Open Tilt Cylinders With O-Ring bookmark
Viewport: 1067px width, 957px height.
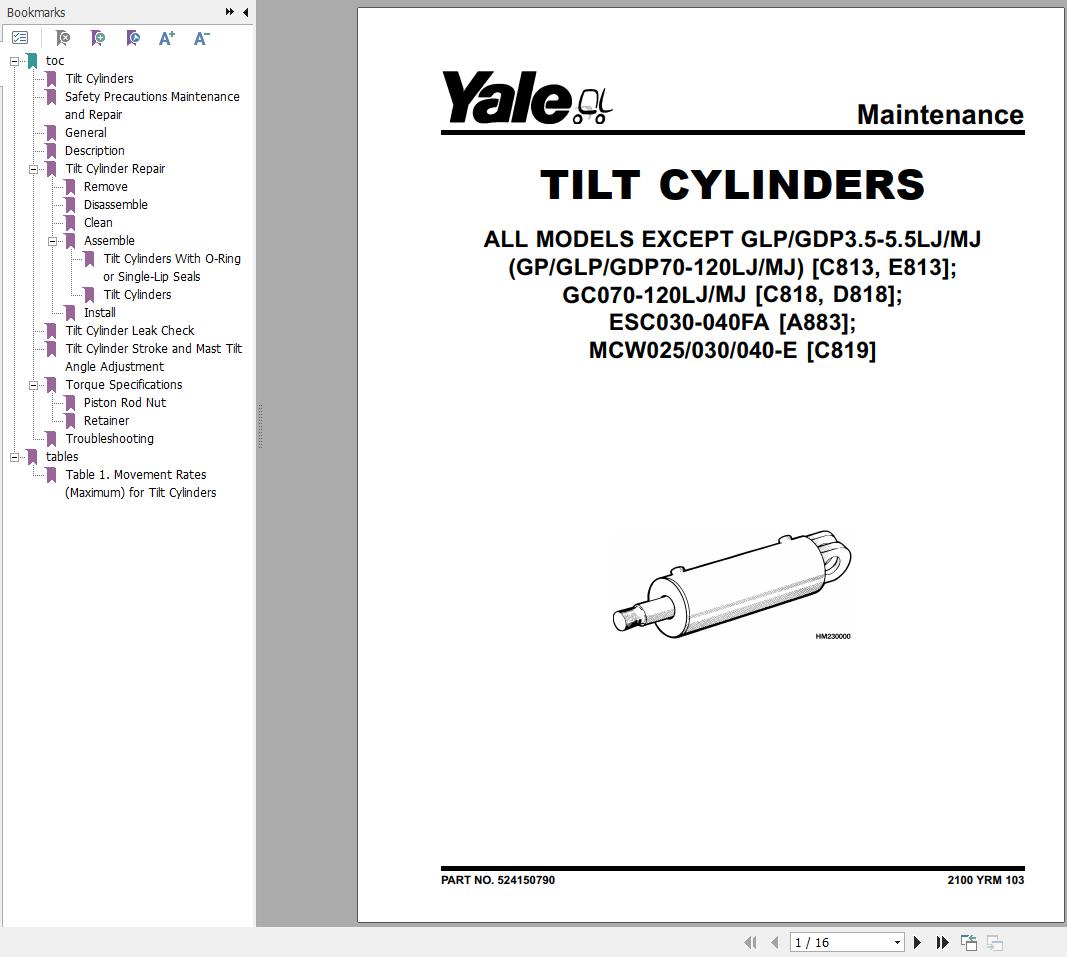pos(172,267)
